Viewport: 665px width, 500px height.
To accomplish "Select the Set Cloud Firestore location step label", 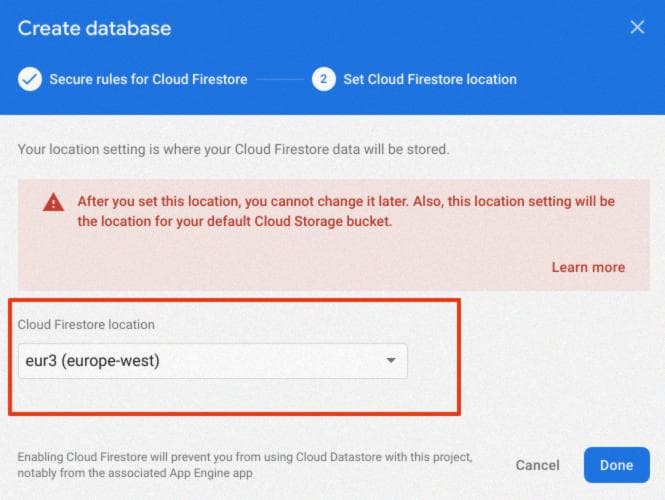I will click(x=430, y=79).
